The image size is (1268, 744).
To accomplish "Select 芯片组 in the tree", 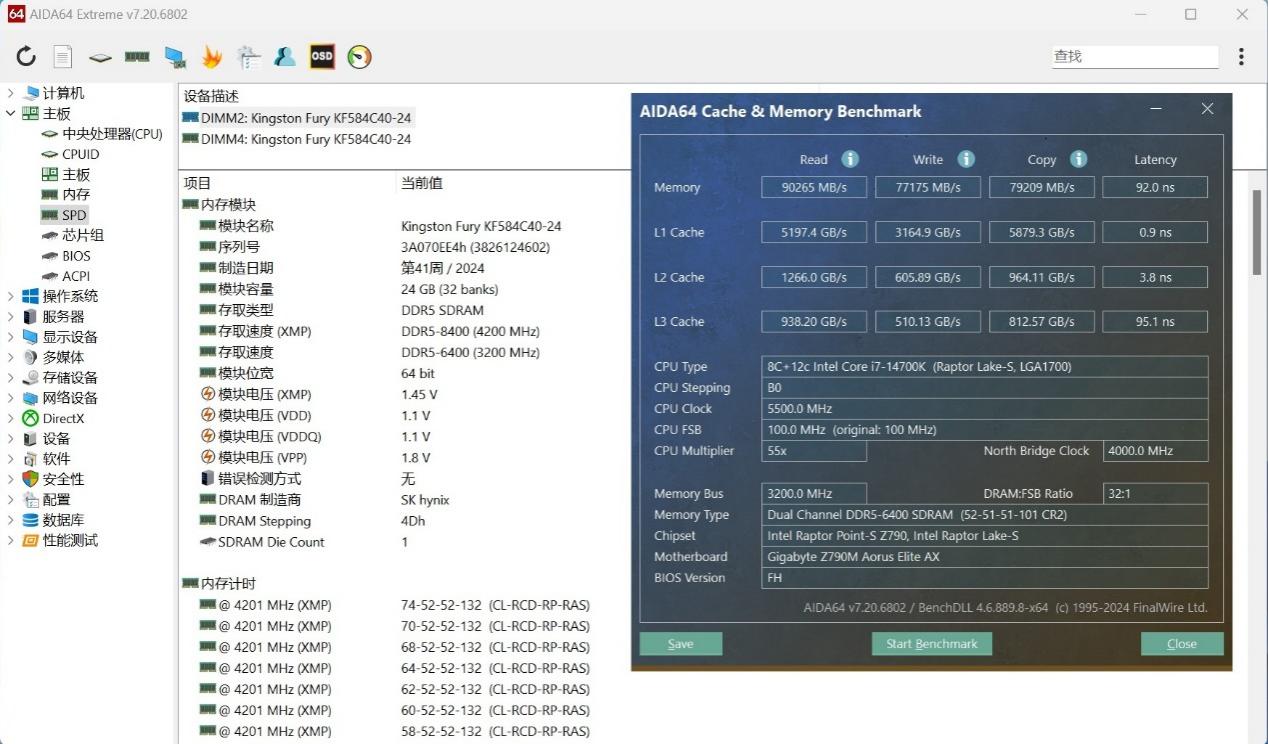I will (x=83, y=235).
